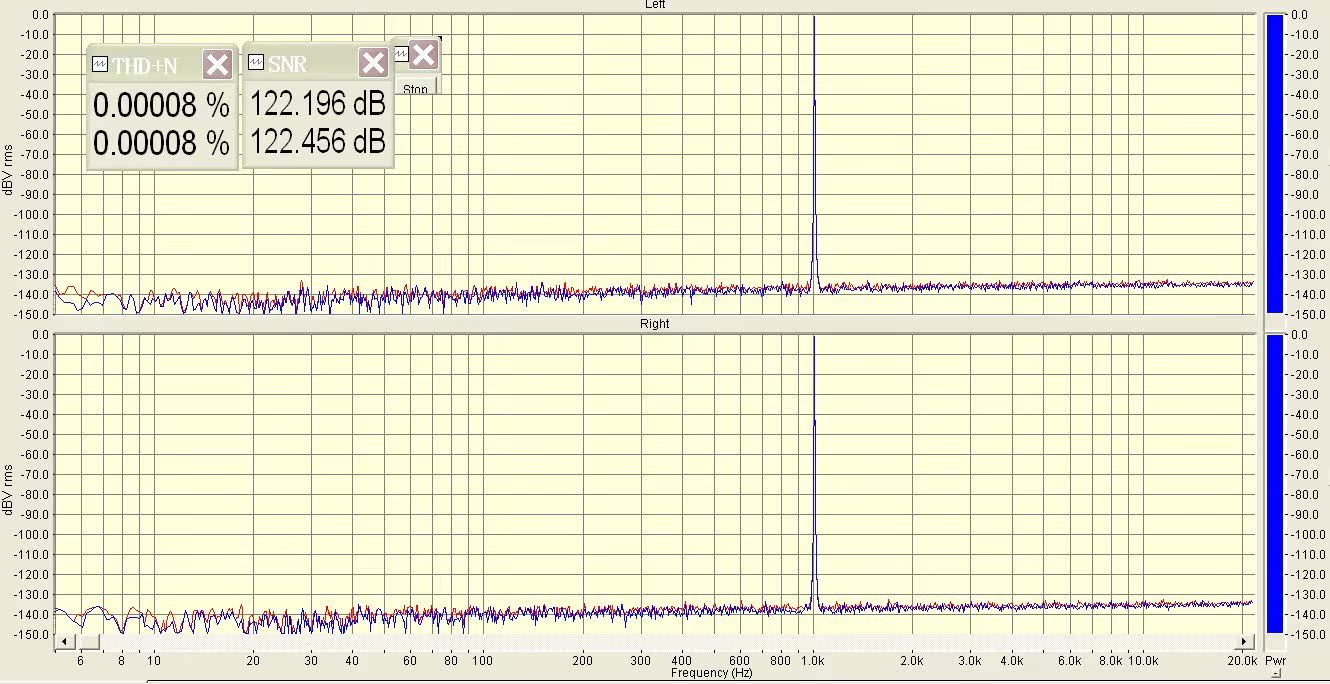Screen dimensions: 1330x684
Task: Click the left scroll arrow under the Right plot
Action: pyautogui.click(x=63, y=641)
